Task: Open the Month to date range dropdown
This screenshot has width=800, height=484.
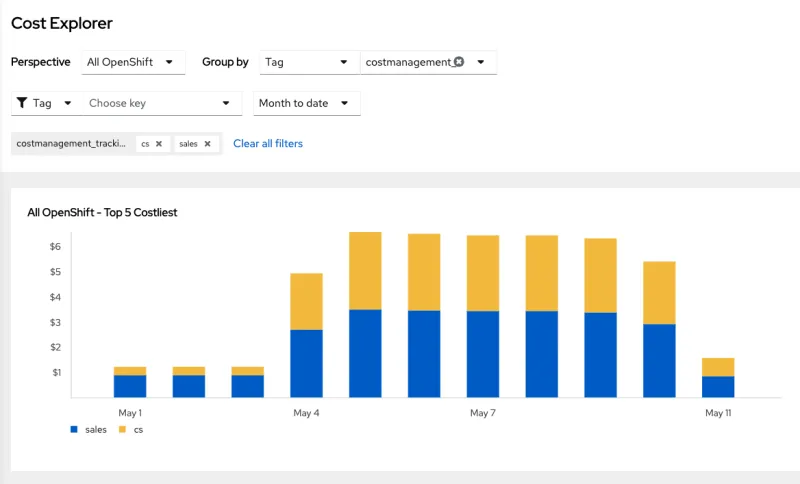Action: [x=305, y=103]
